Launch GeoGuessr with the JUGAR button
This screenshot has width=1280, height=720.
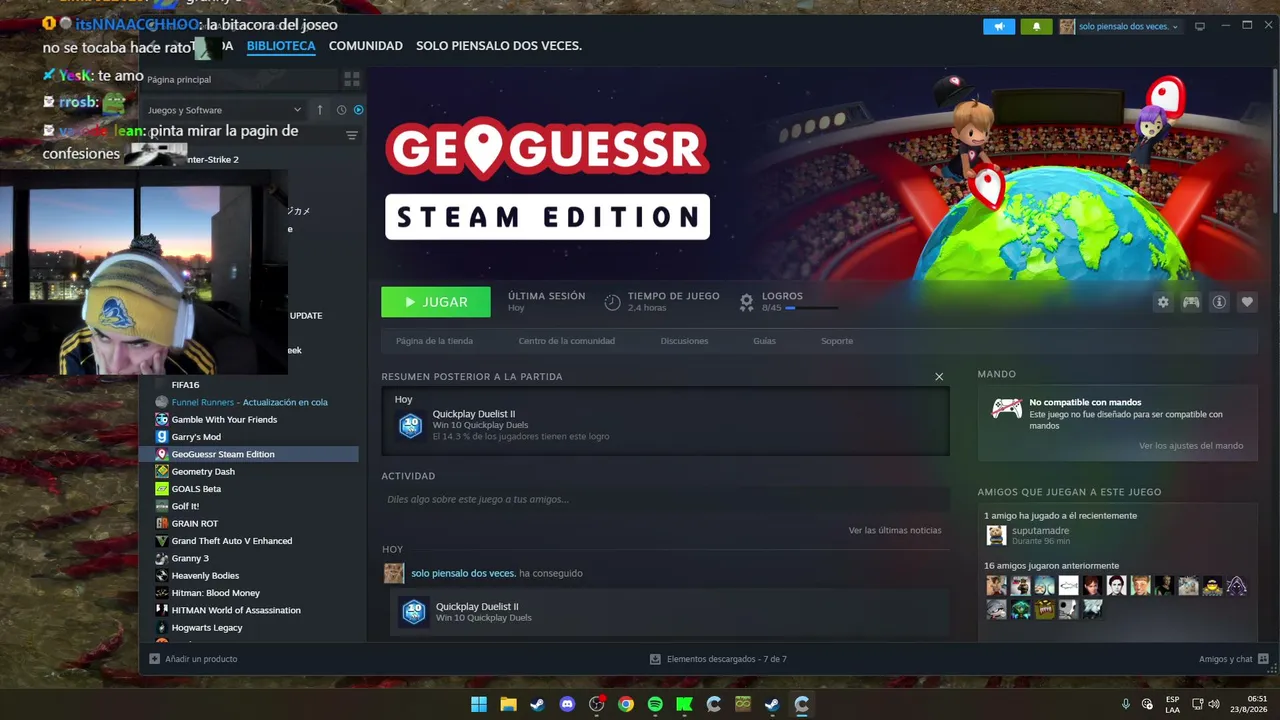click(x=436, y=302)
